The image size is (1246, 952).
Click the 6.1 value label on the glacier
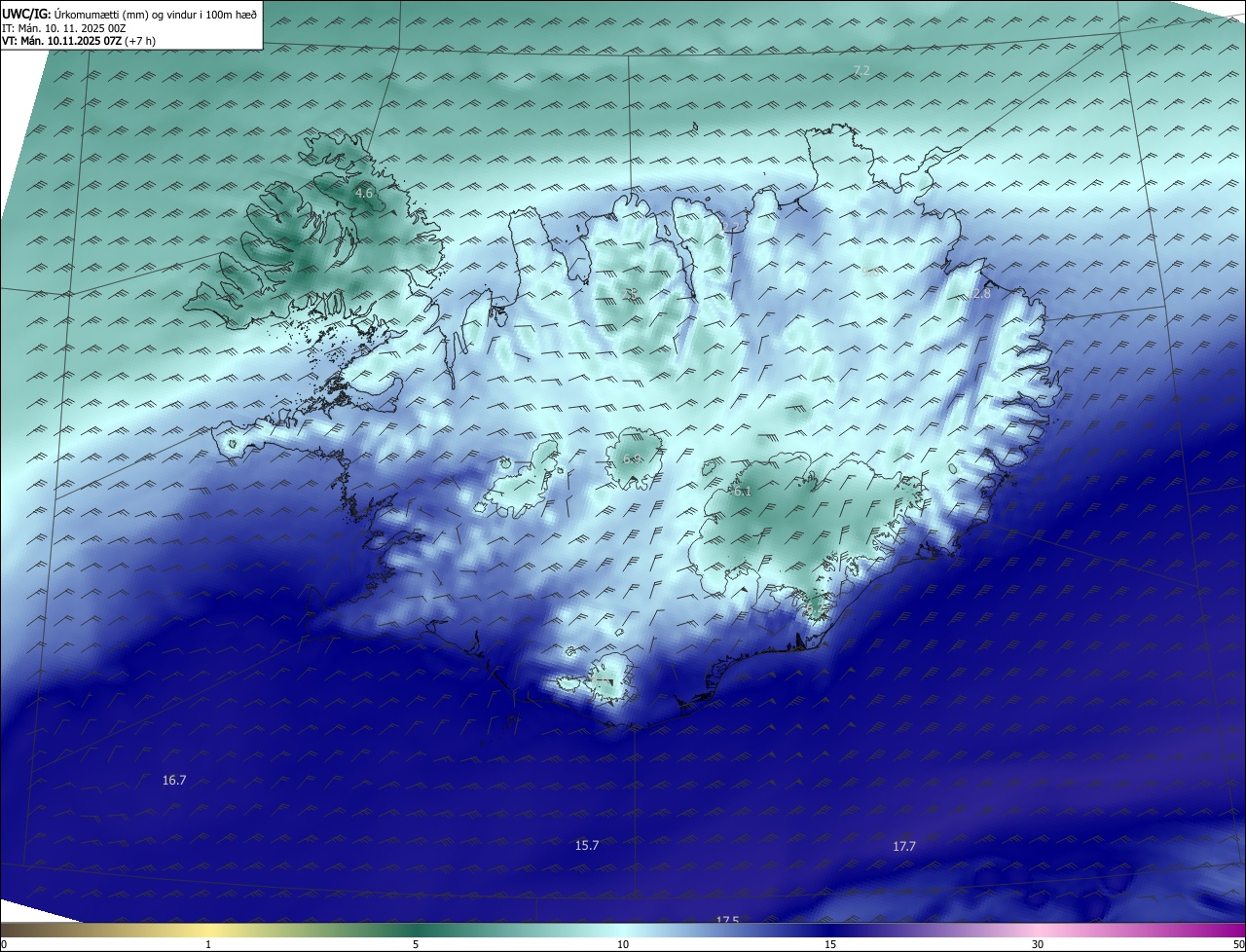(x=743, y=492)
